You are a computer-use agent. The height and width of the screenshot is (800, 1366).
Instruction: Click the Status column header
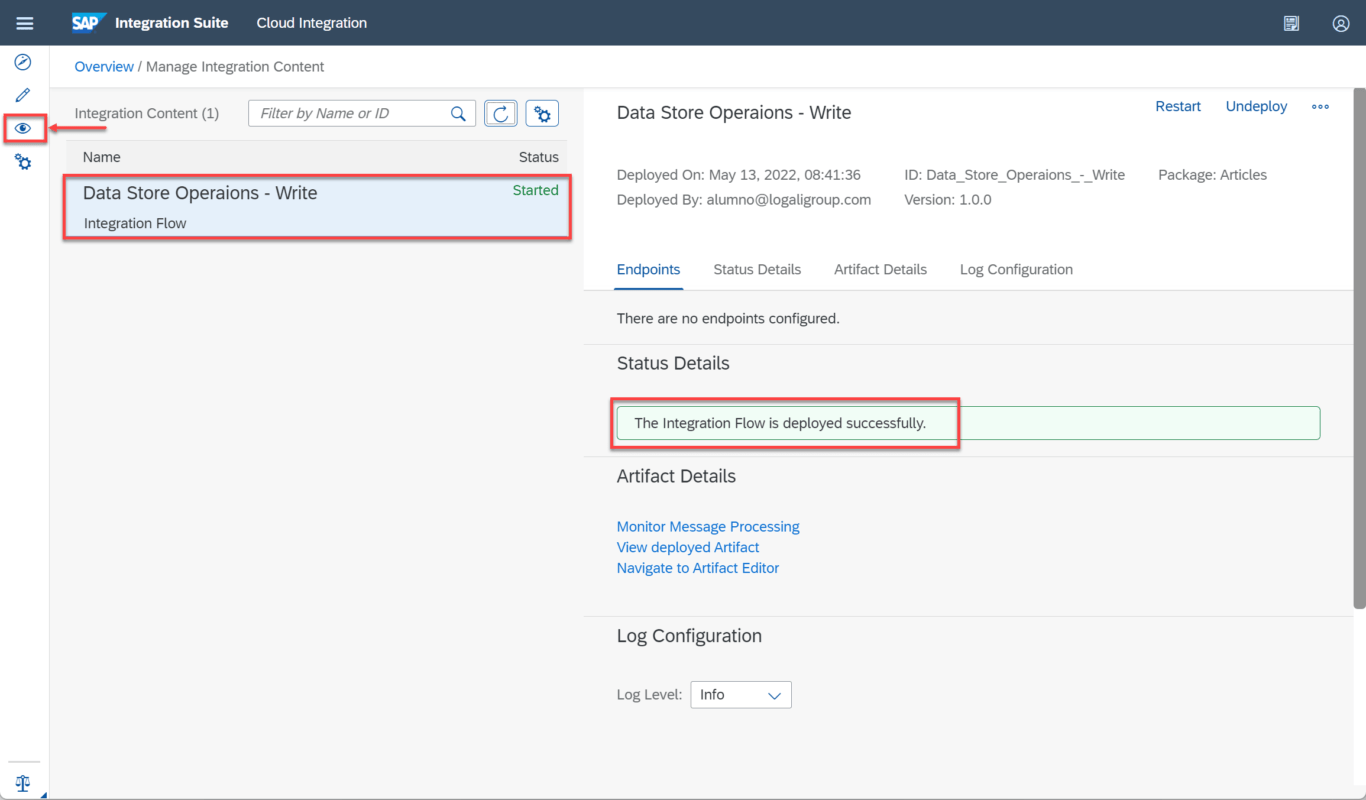pyautogui.click(x=538, y=157)
